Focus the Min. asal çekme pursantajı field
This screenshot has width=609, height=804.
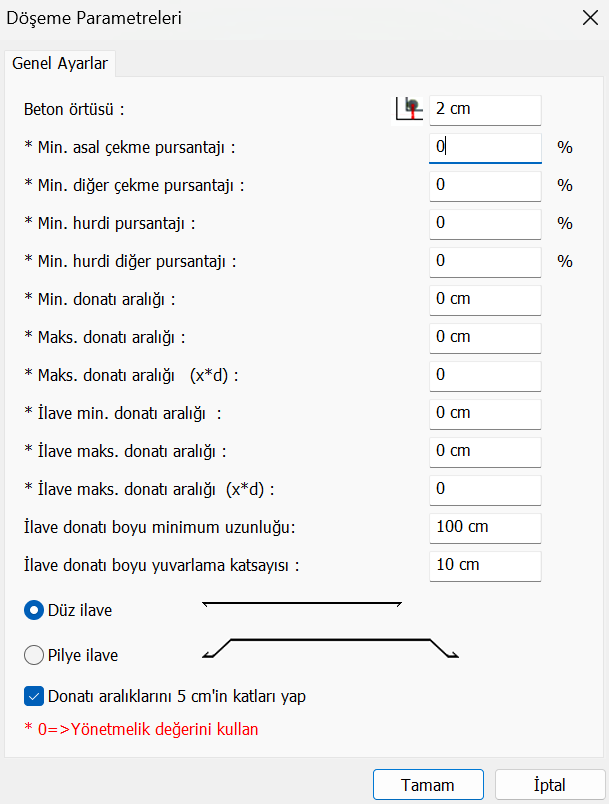coord(485,147)
